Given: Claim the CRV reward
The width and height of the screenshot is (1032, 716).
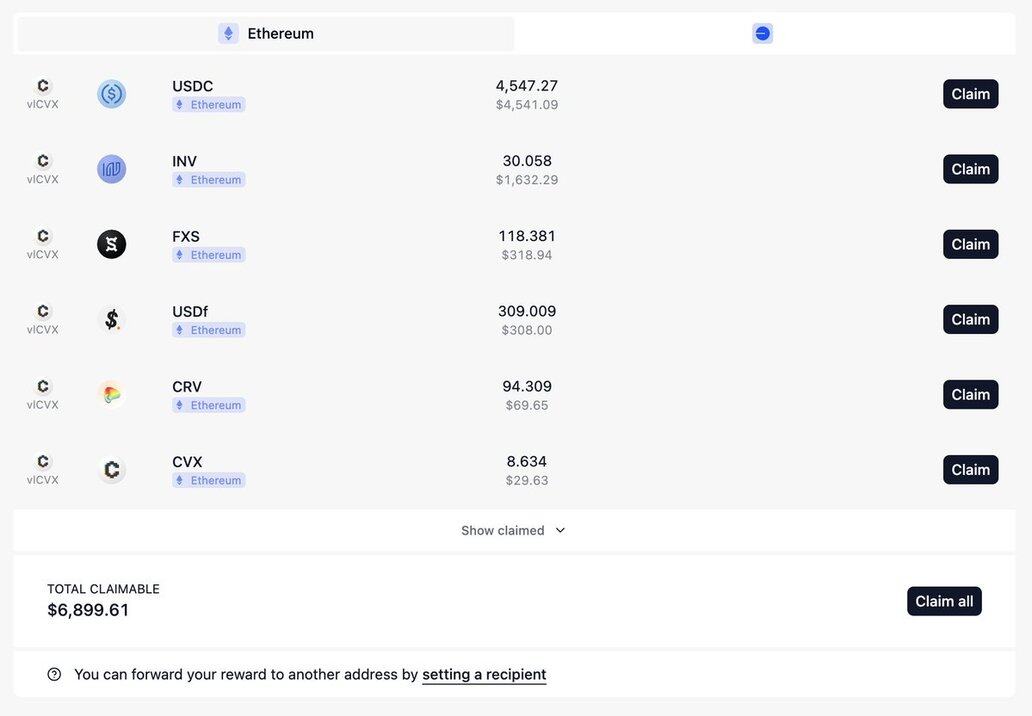Looking at the screenshot, I should pos(971,394).
